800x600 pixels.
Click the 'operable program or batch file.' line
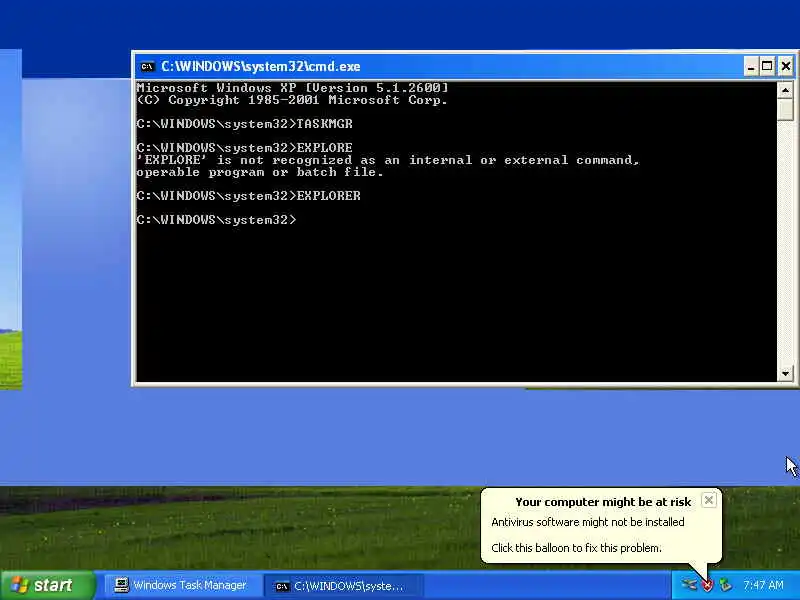[260, 172]
